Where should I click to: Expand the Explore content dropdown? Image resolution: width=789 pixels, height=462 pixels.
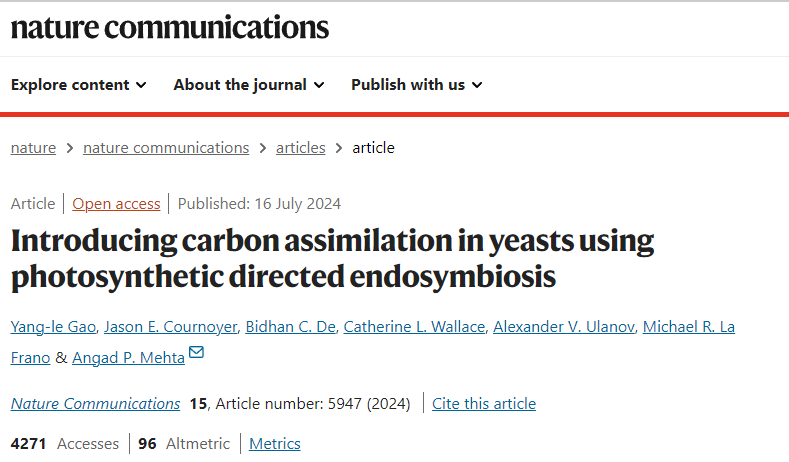point(79,85)
